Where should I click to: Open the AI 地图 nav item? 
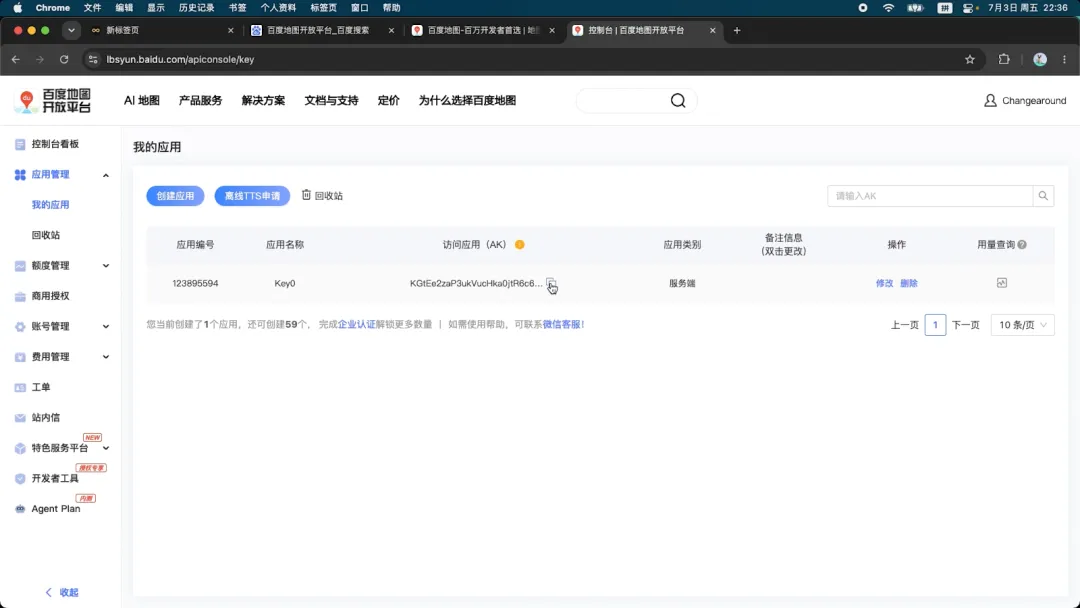[x=142, y=101]
